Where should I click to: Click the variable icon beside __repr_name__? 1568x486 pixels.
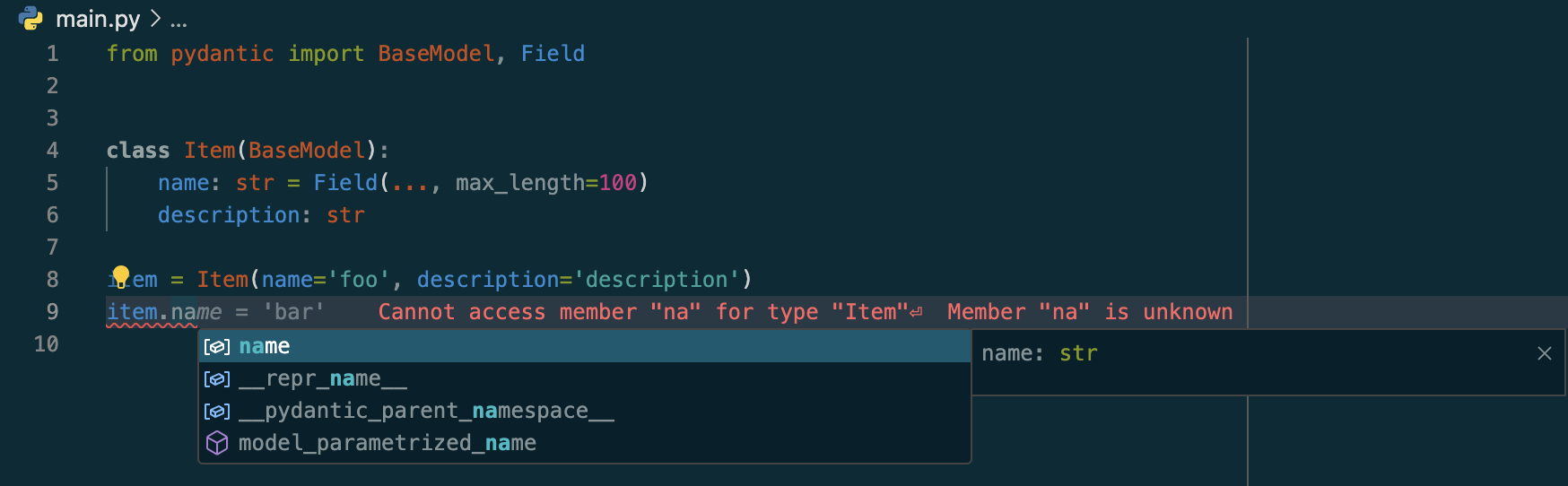[217, 379]
